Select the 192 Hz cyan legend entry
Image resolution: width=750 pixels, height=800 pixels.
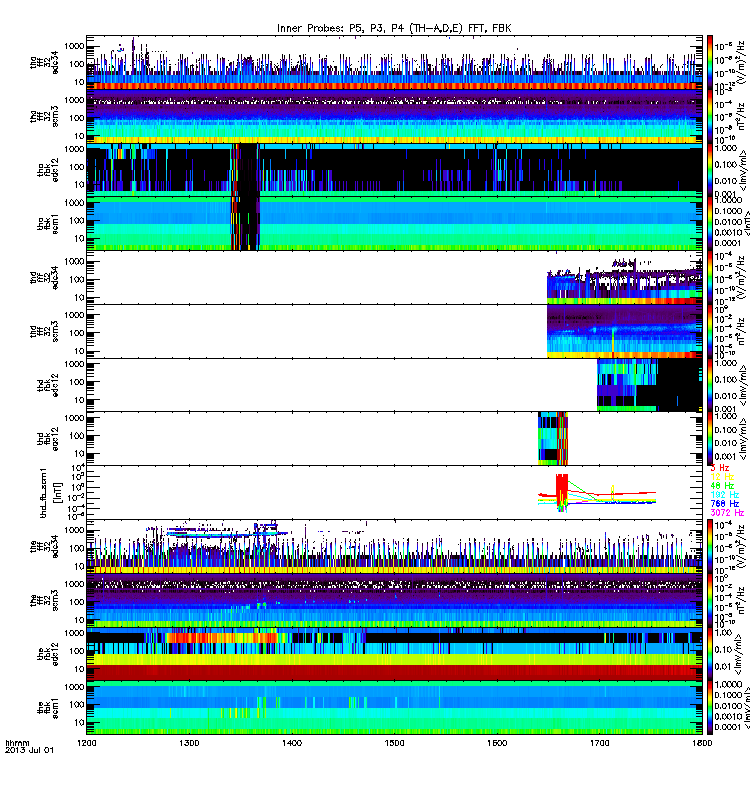[x=724, y=495]
